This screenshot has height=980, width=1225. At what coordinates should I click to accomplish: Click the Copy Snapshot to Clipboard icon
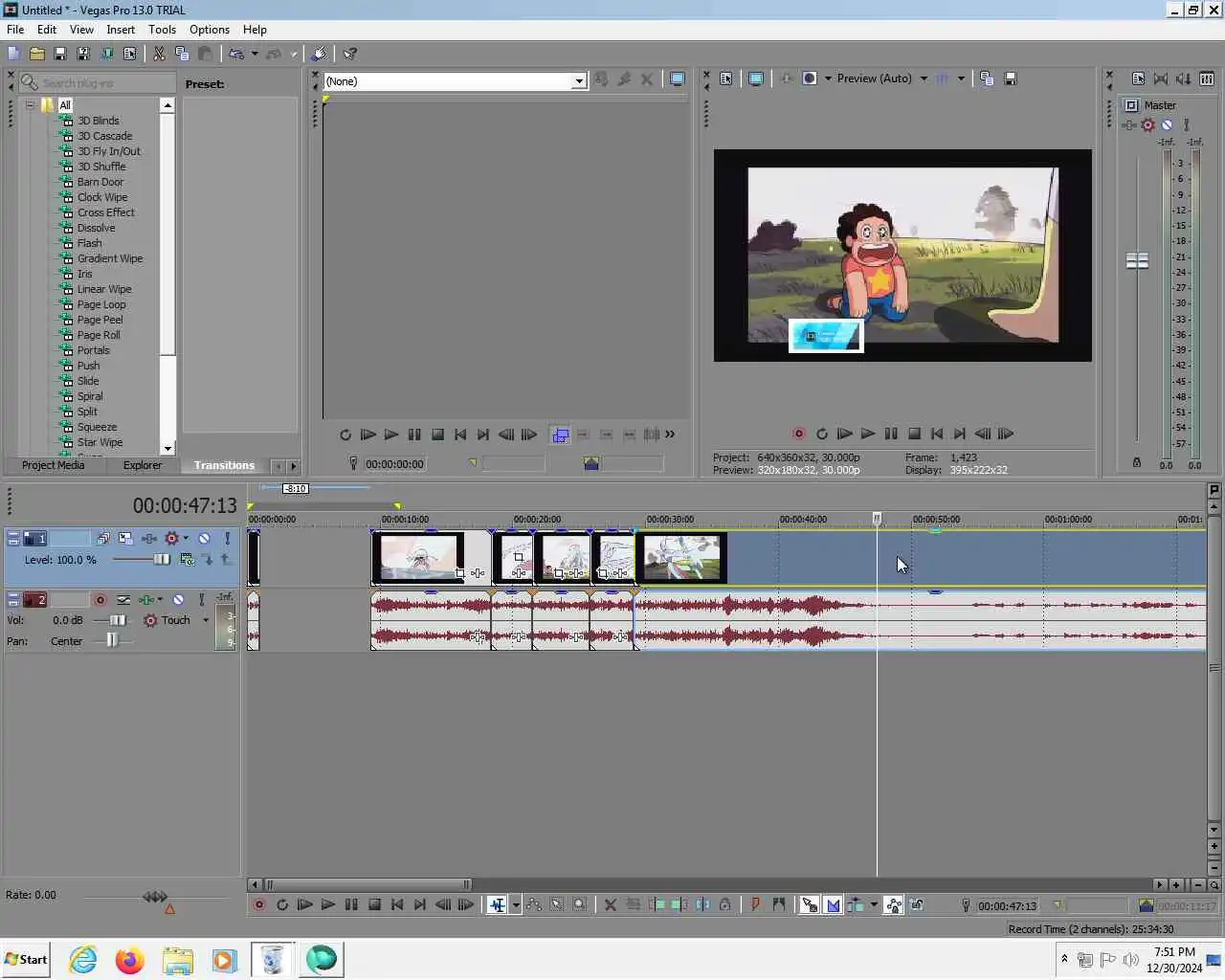987,78
